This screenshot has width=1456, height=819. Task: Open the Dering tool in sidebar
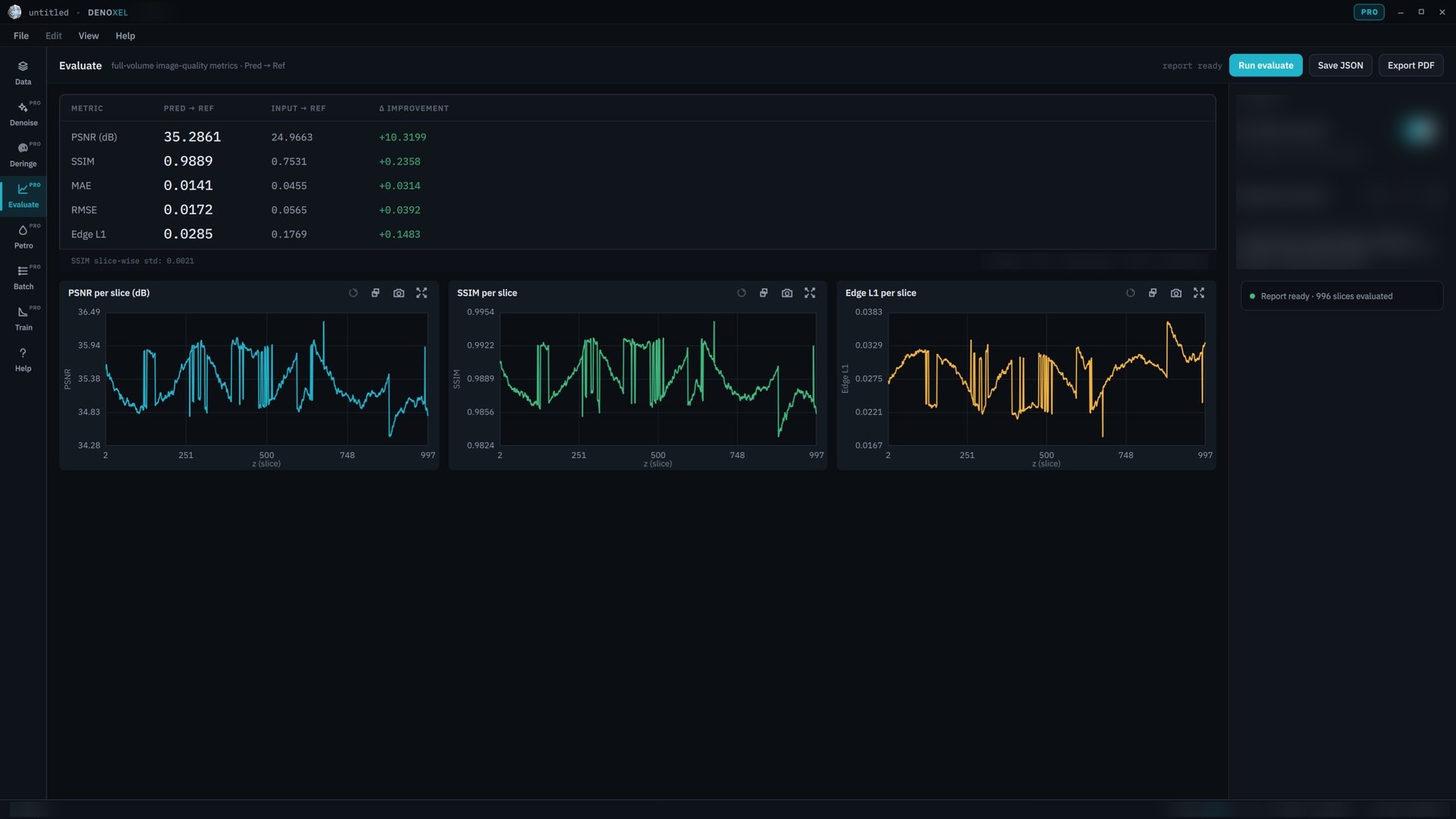coord(23,155)
